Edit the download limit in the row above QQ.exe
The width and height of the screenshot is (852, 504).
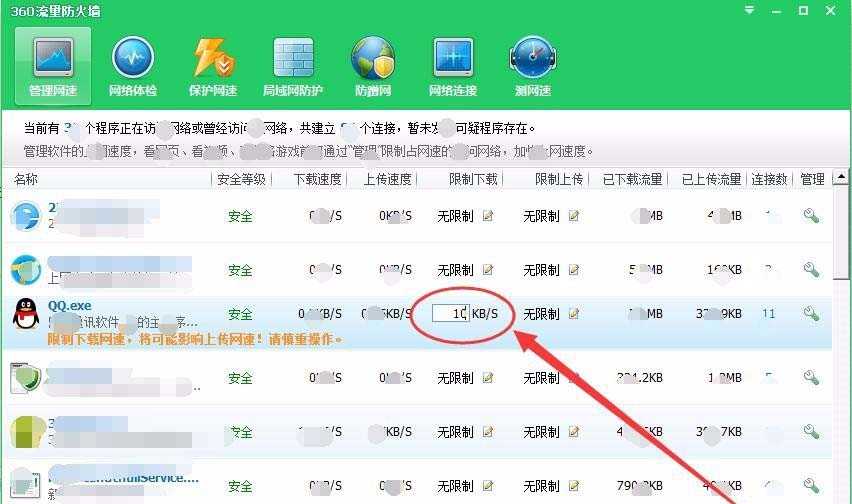(488, 270)
